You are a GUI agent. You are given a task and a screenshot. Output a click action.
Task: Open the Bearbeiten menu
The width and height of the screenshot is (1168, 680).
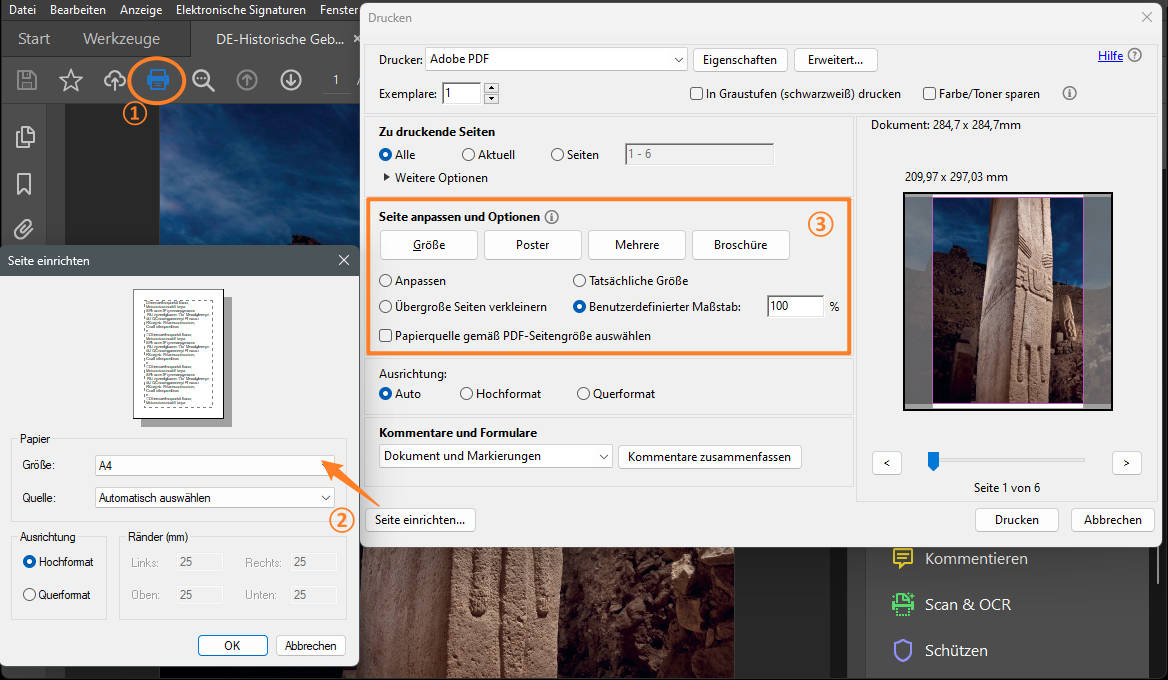click(77, 9)
